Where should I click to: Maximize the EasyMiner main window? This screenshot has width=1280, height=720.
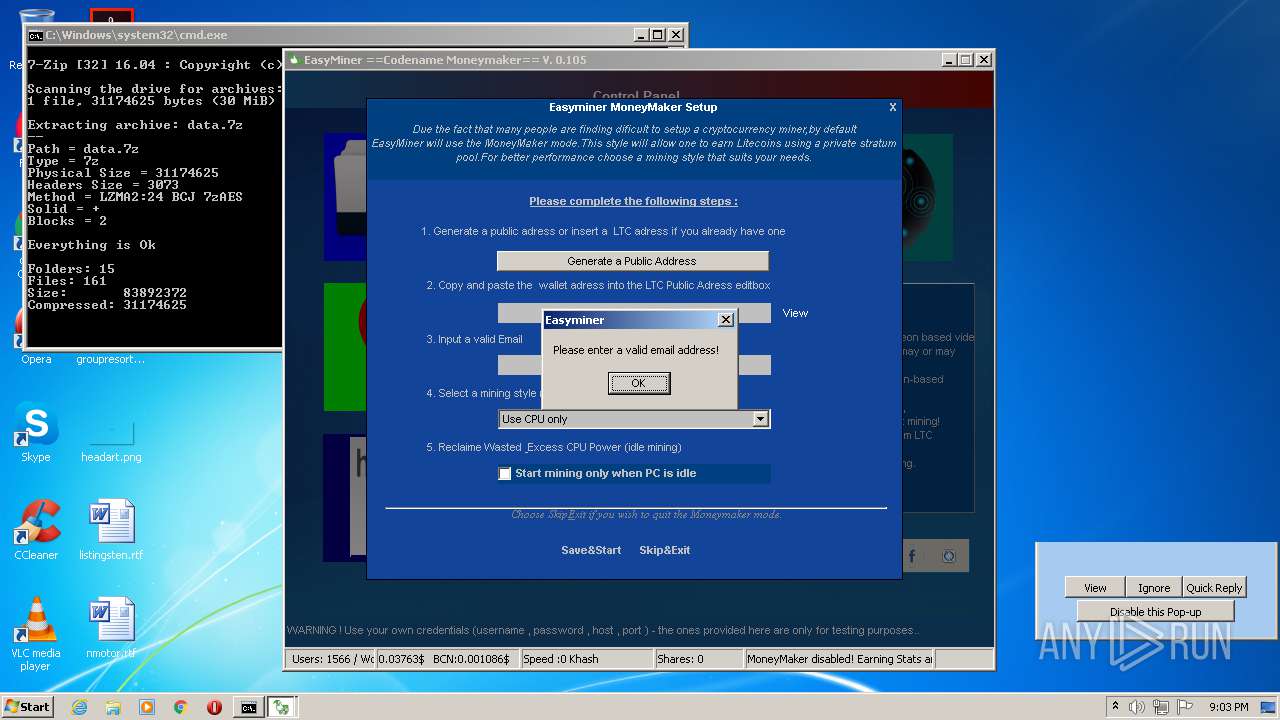(965, 60)
